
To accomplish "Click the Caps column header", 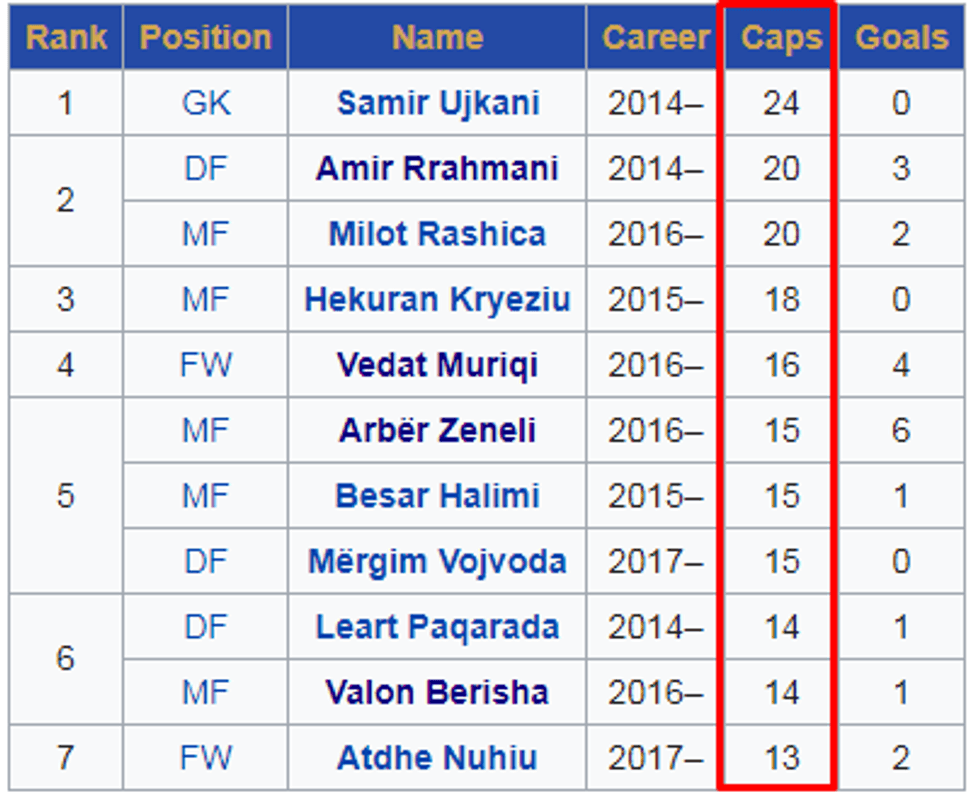I will tap(781, 38).
